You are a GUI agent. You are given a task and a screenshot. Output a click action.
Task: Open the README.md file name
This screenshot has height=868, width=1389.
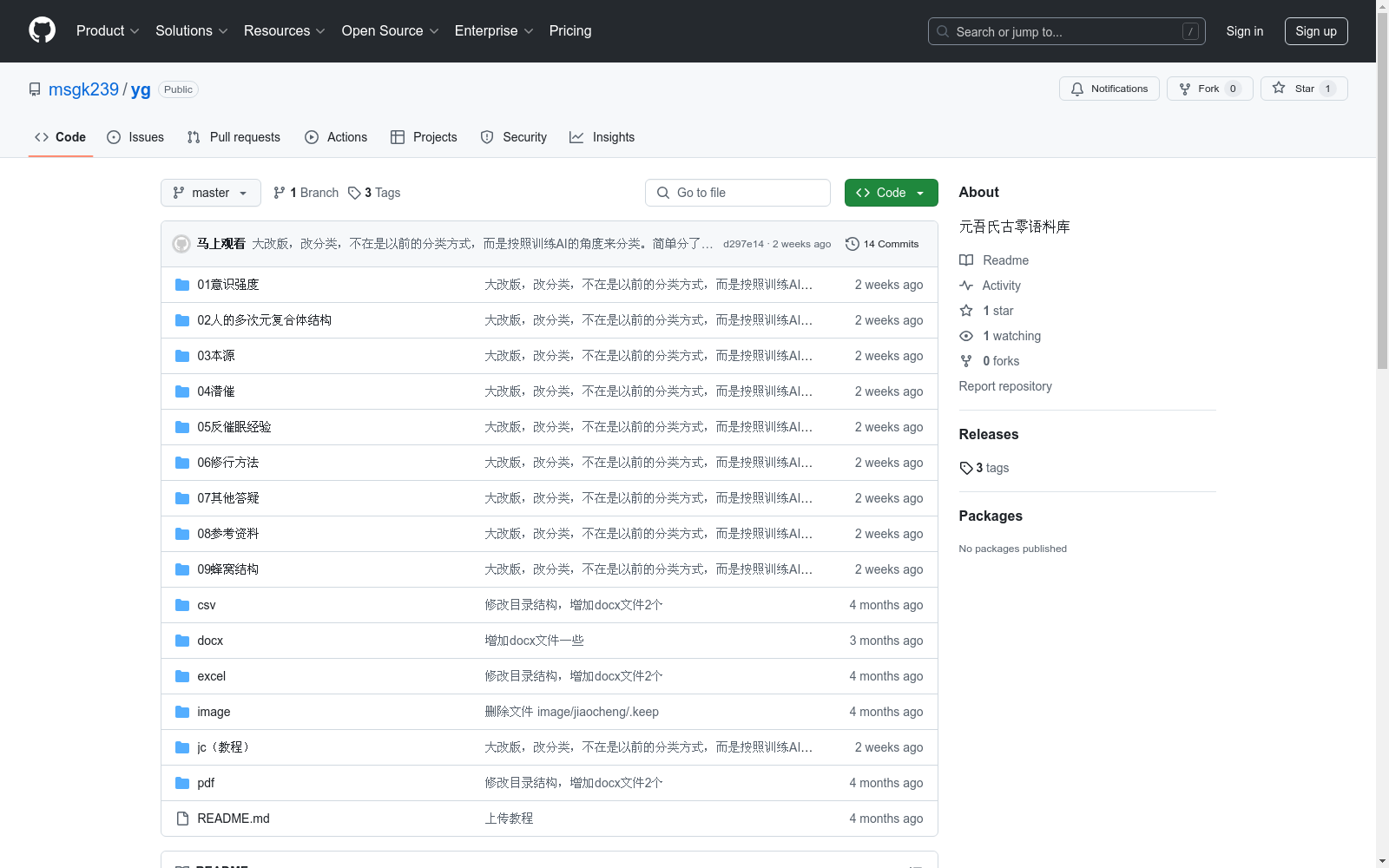[234, 819]
